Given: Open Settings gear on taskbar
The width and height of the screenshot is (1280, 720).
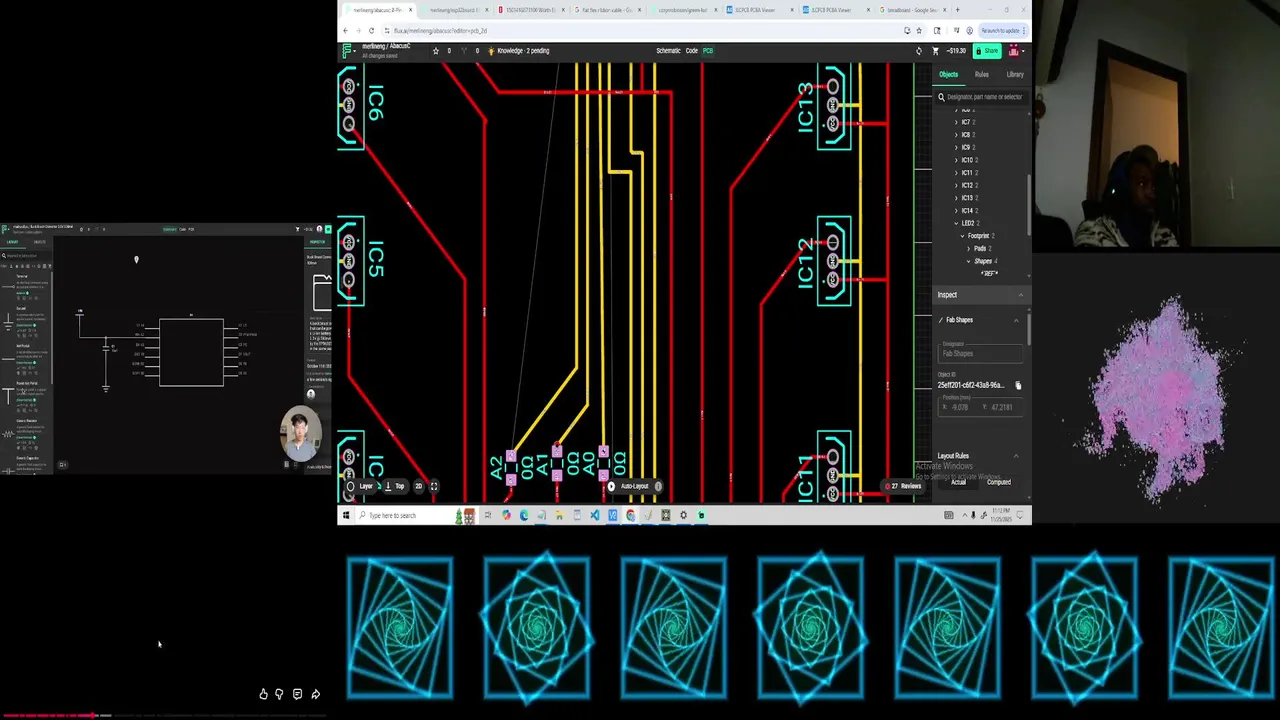Looking at the screenshot, I should [684, 516].
